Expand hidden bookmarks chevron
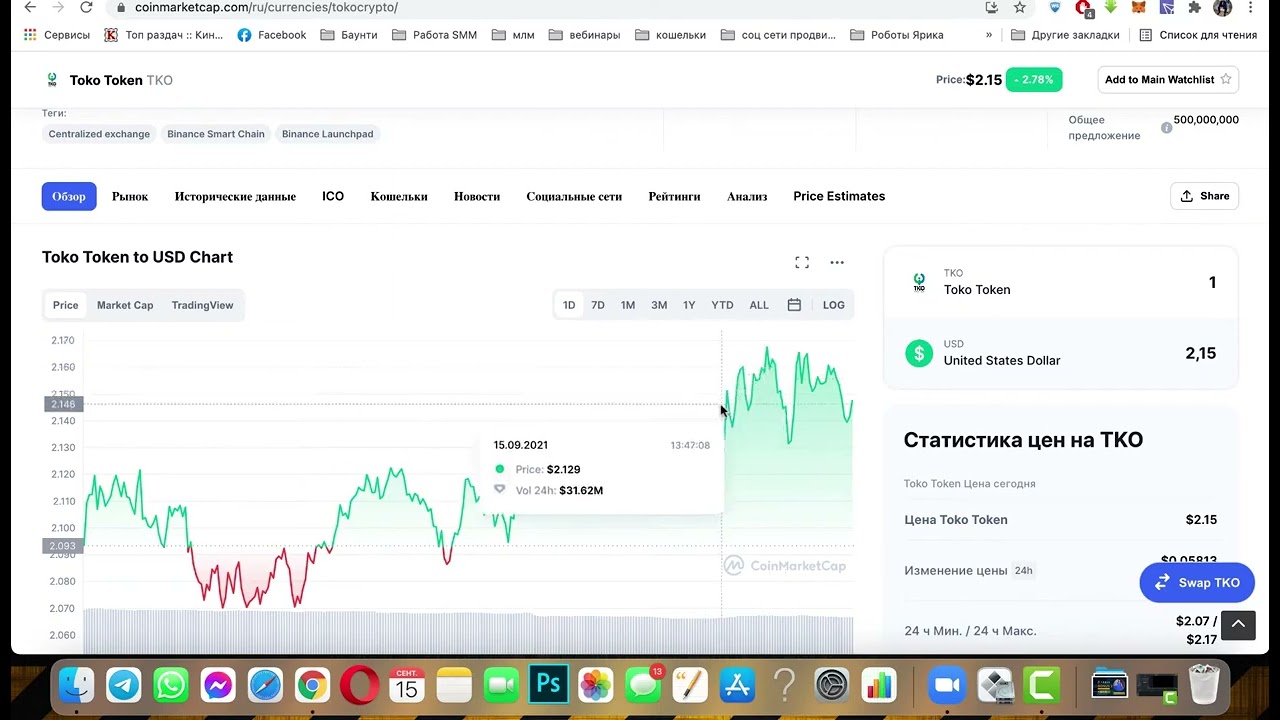Viewport: 1280px width, 720px height. tap(989, 35)
